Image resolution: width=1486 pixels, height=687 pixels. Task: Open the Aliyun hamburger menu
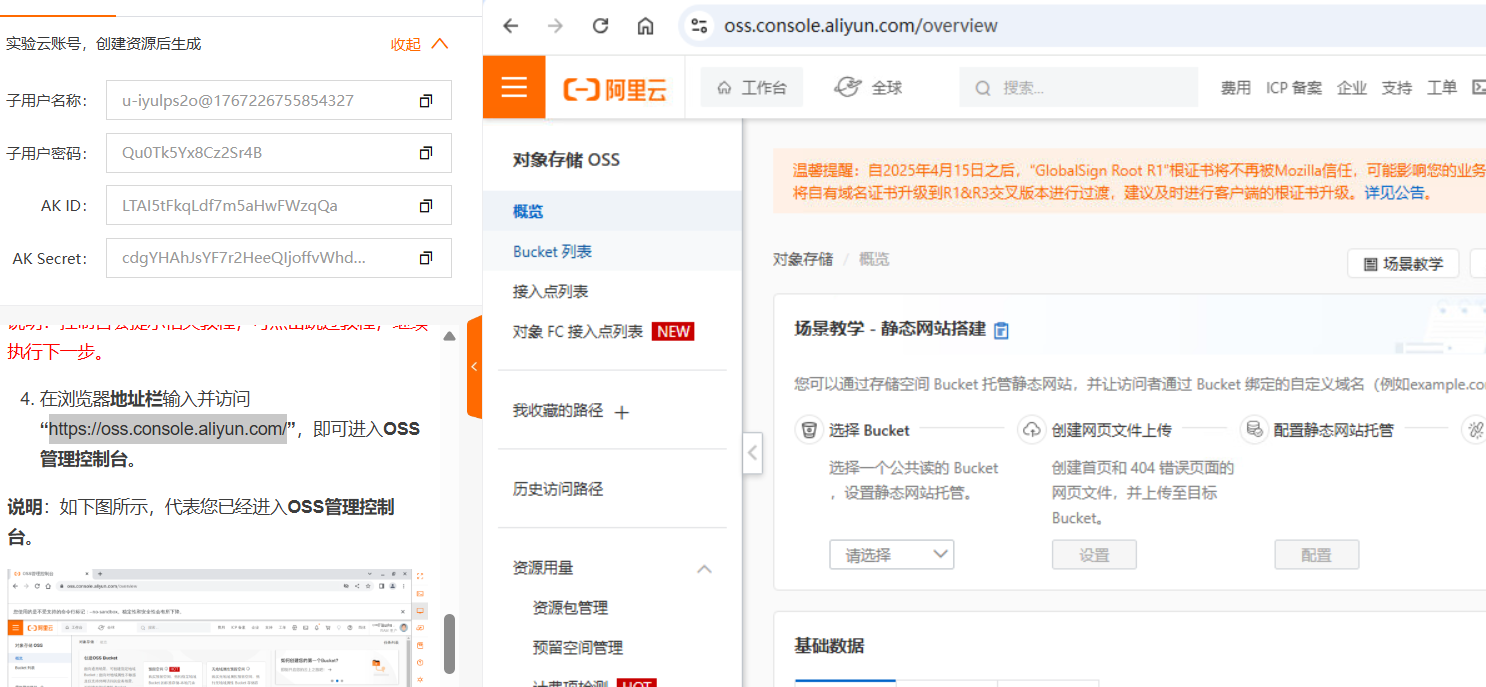[514, 87]
